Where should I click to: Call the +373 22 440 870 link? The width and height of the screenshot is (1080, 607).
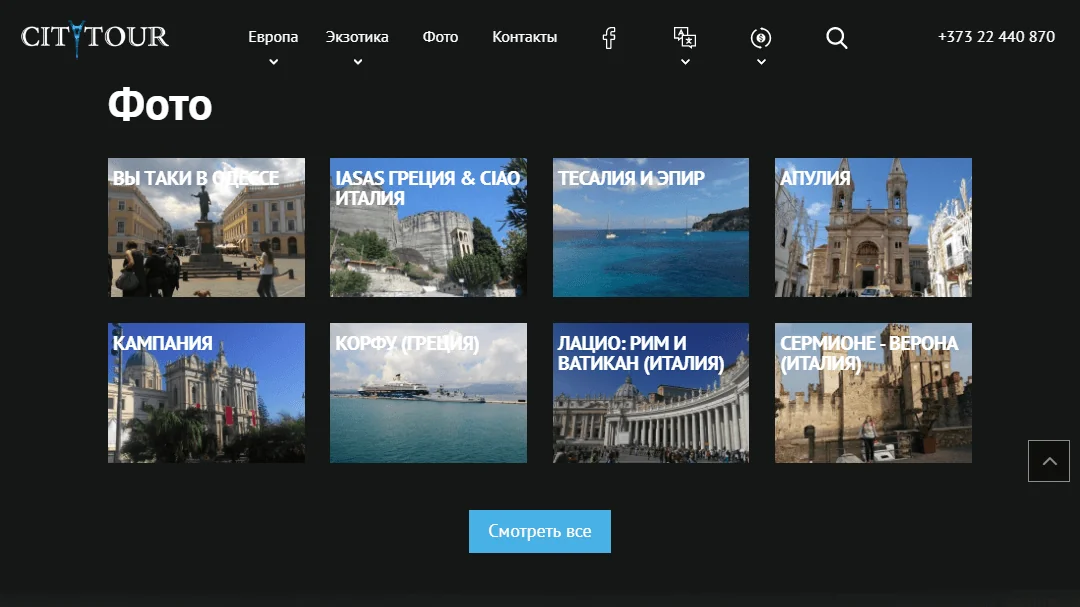point(996,37)
